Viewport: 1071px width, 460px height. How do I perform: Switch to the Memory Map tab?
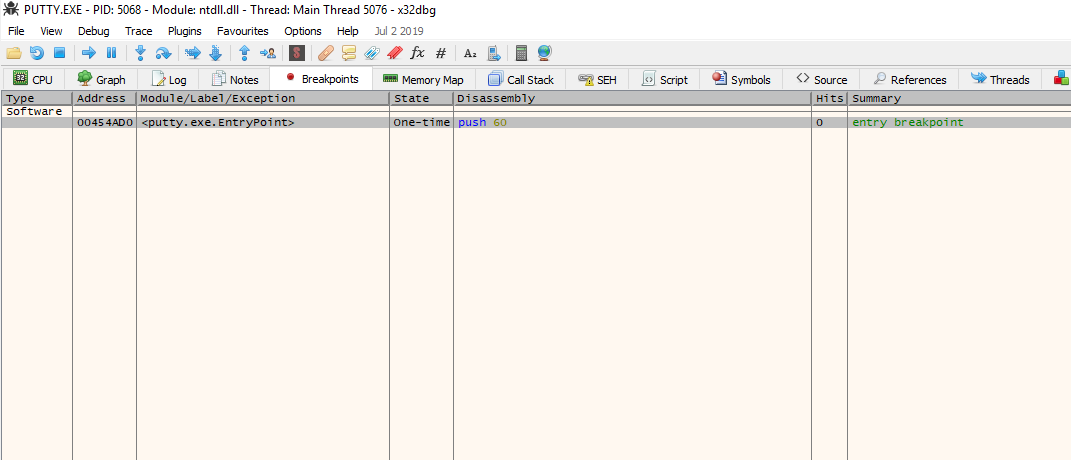pos(423,79)
